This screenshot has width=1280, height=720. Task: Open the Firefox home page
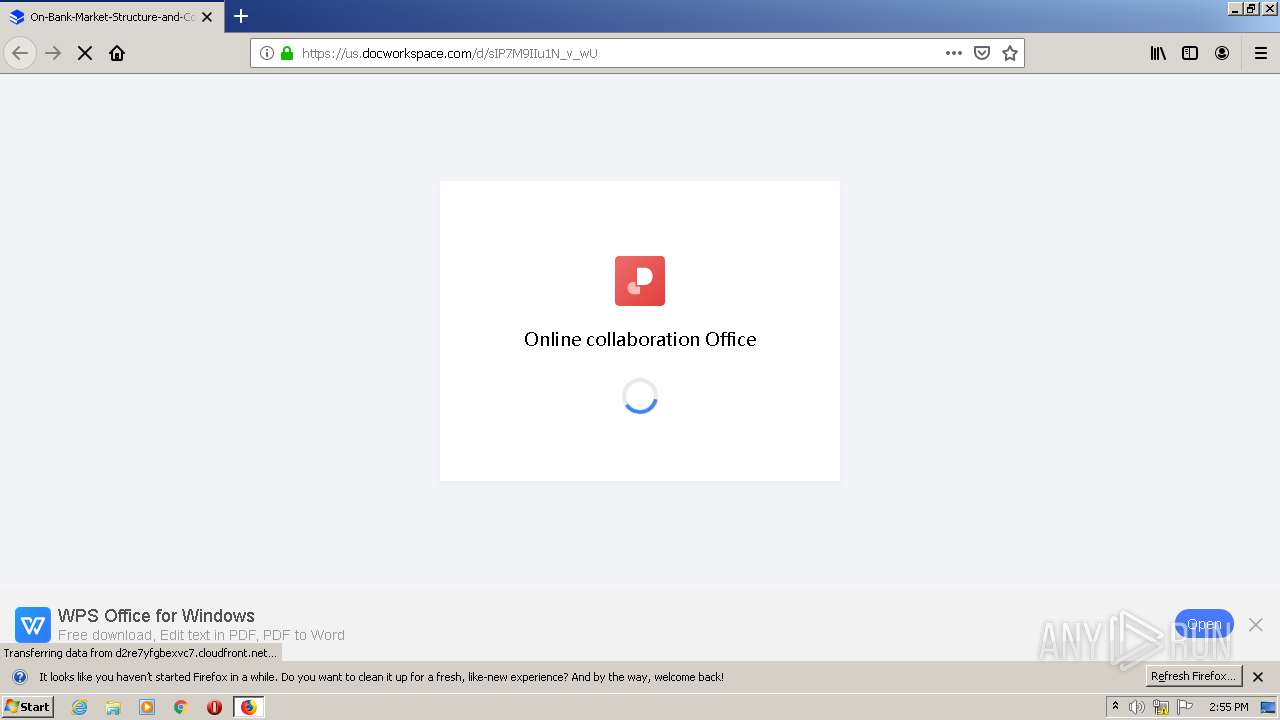click(x=117, y=53)
